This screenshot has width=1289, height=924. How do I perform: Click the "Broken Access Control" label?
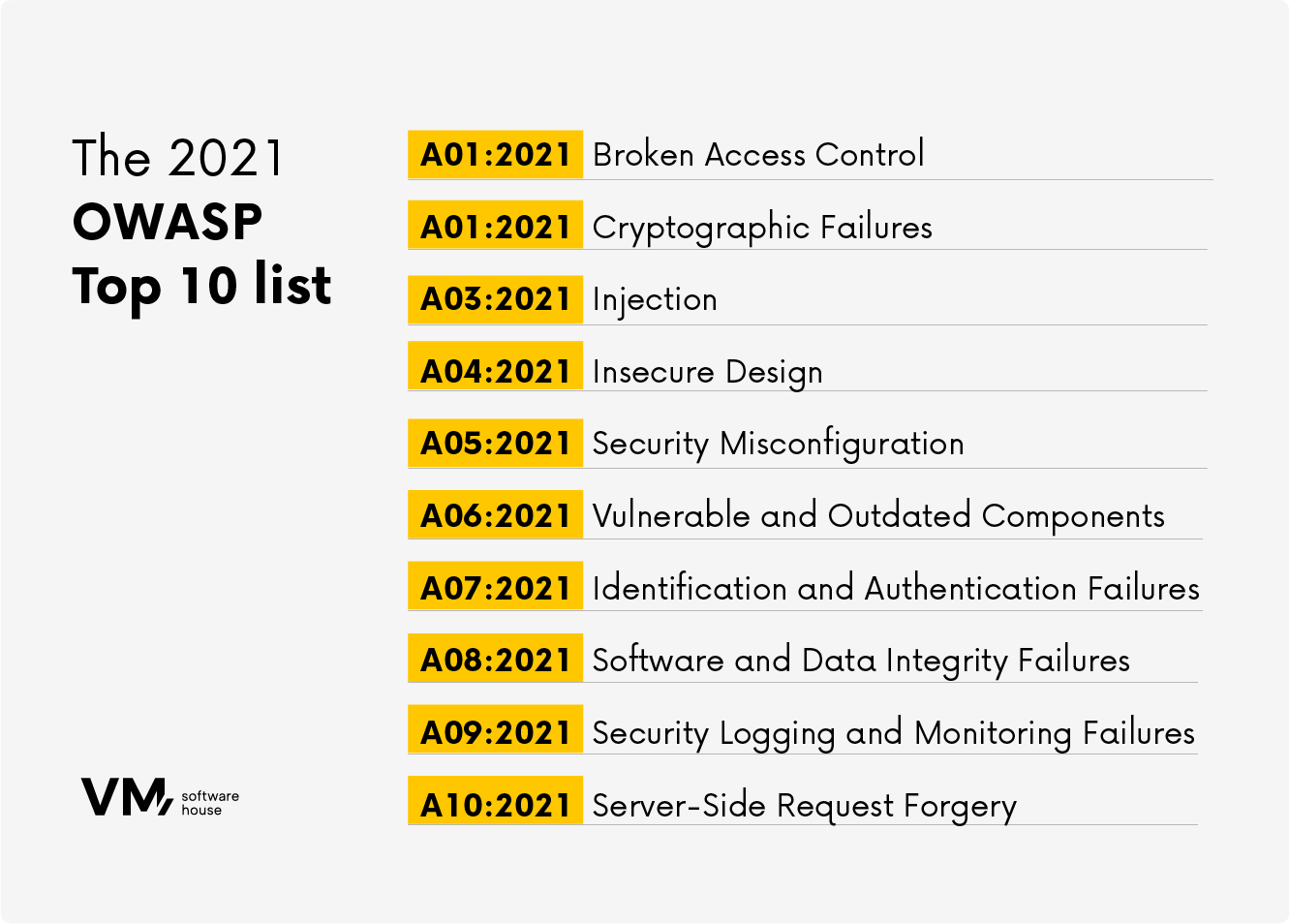tap(758, 155)
